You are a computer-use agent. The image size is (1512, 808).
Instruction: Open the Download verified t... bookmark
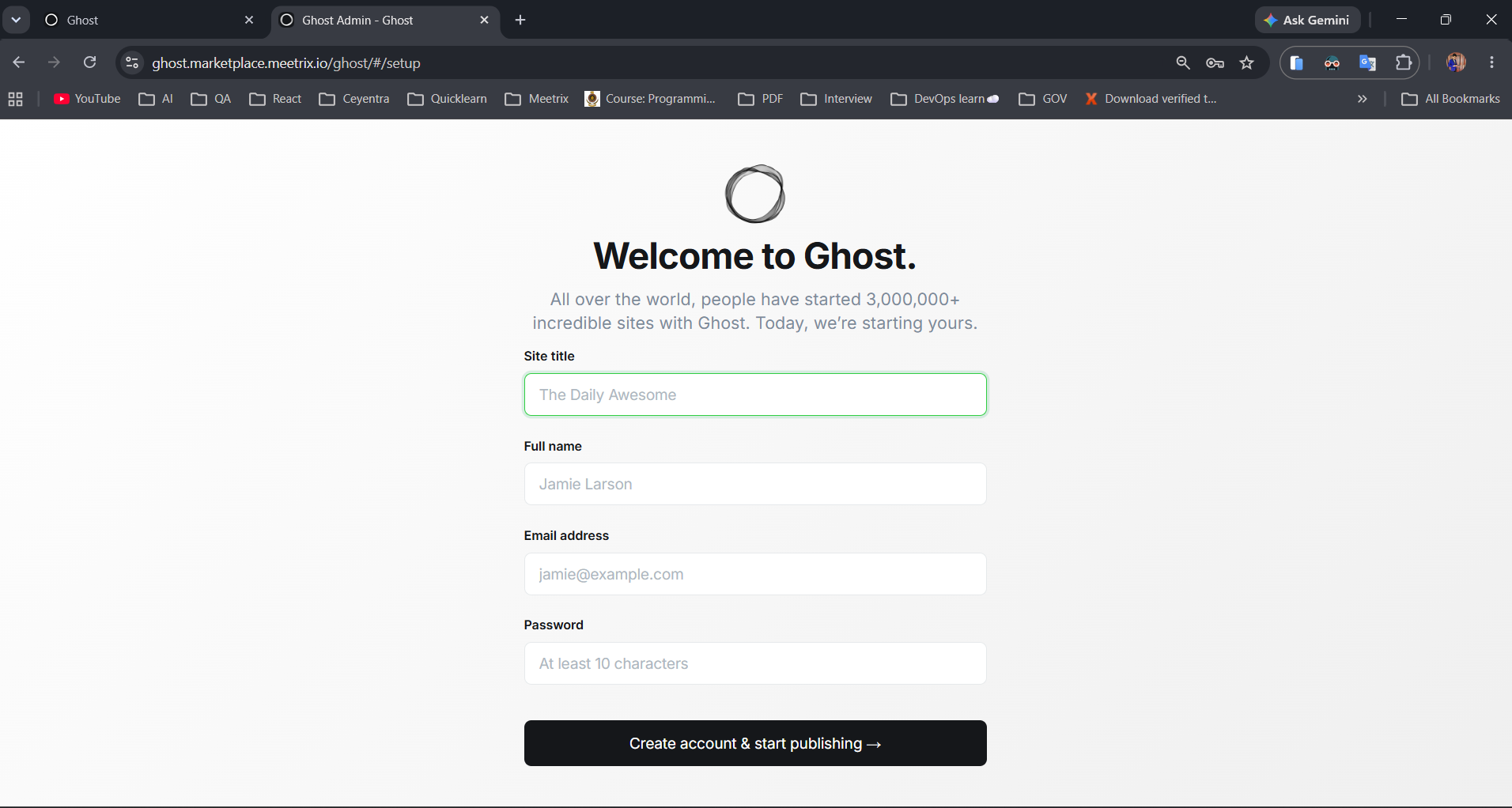pyautogui.click(x=1151, y=99)
